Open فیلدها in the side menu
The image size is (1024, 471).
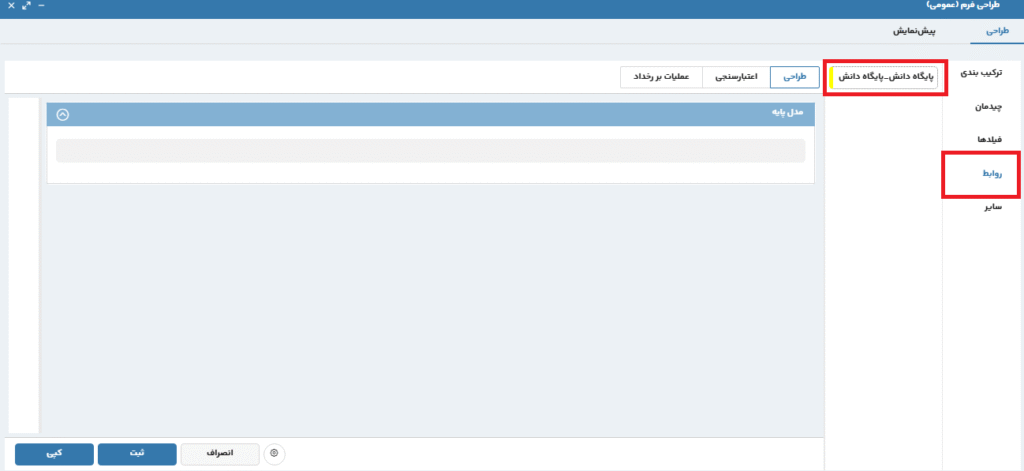988,139
